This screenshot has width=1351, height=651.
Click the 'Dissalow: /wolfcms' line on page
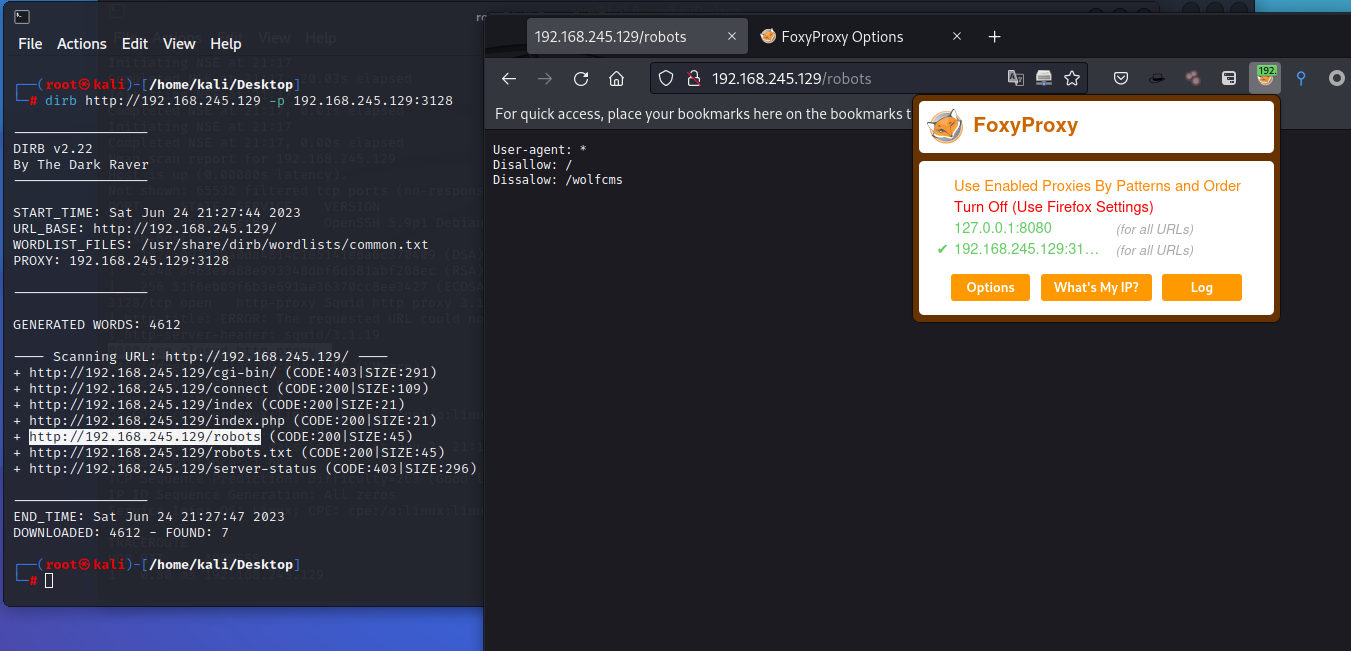[x=558, y=180]
